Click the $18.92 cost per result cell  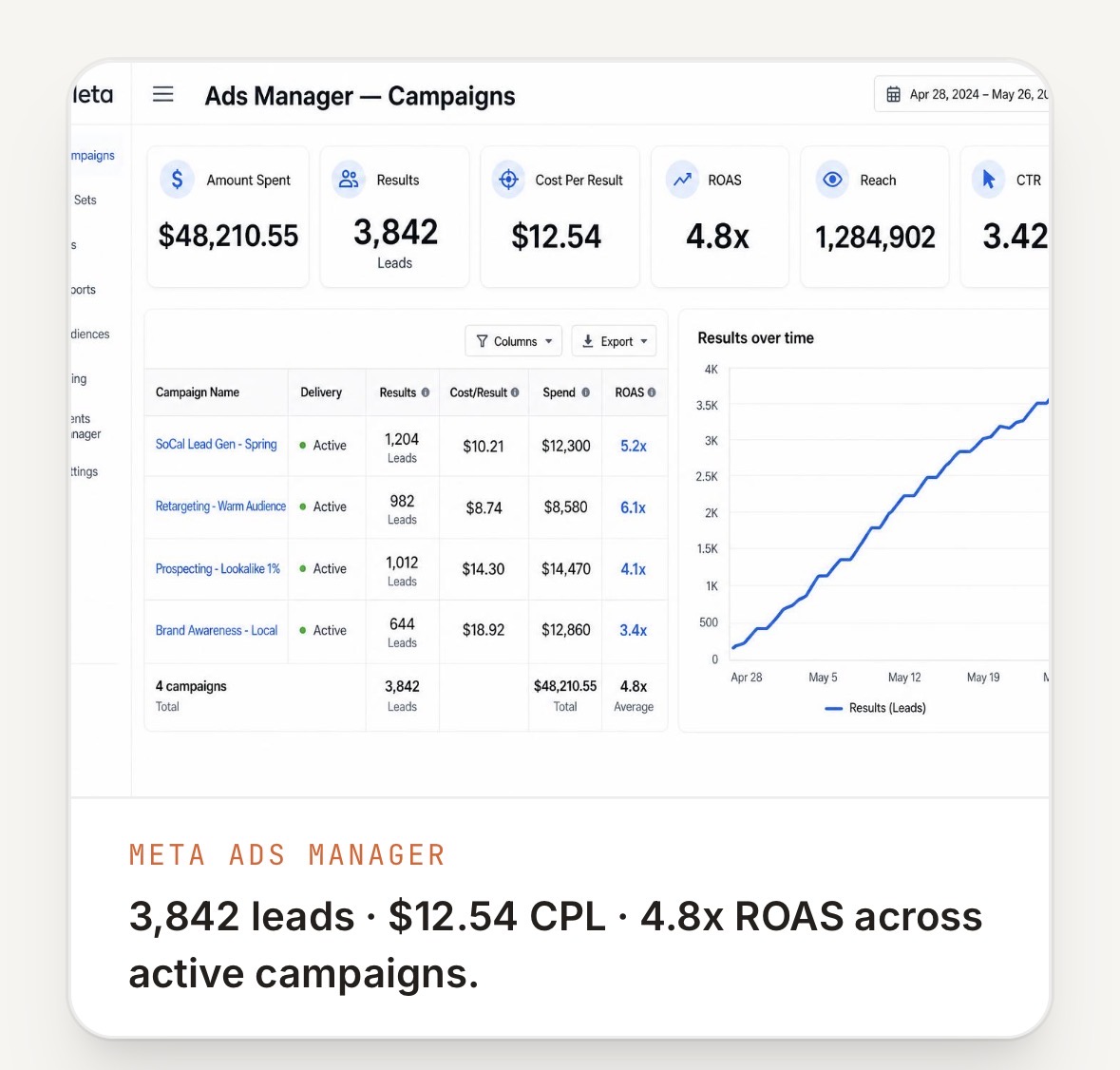tap(483, 630)
